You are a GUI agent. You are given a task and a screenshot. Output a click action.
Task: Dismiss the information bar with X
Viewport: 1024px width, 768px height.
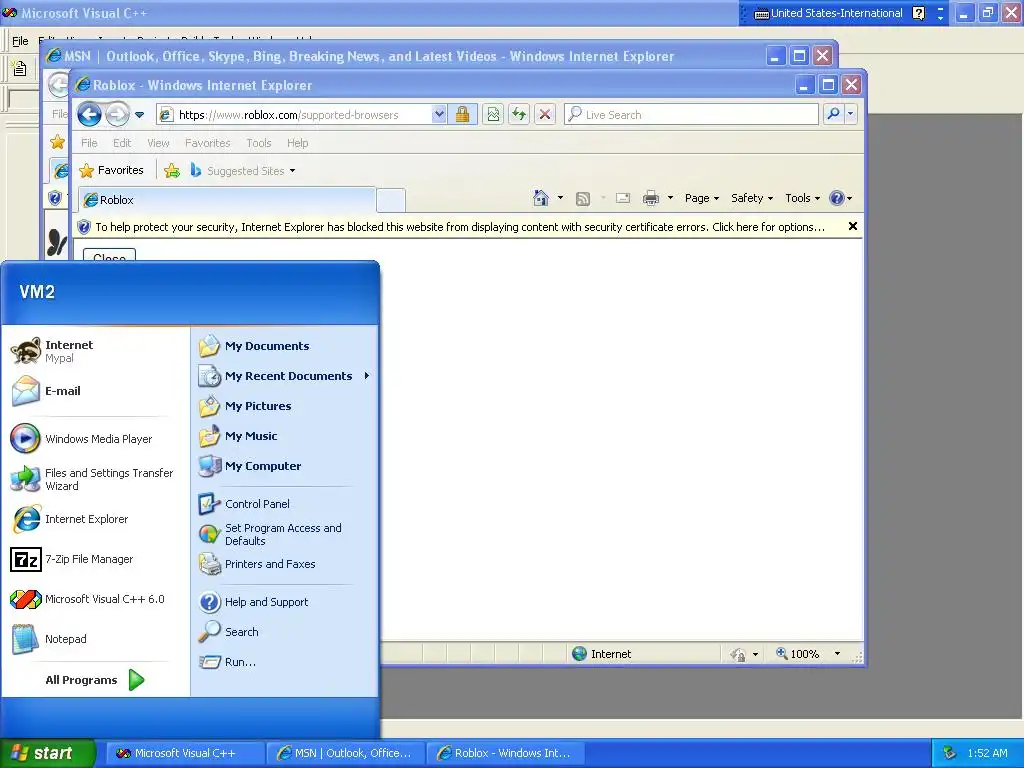coord(852,227)
